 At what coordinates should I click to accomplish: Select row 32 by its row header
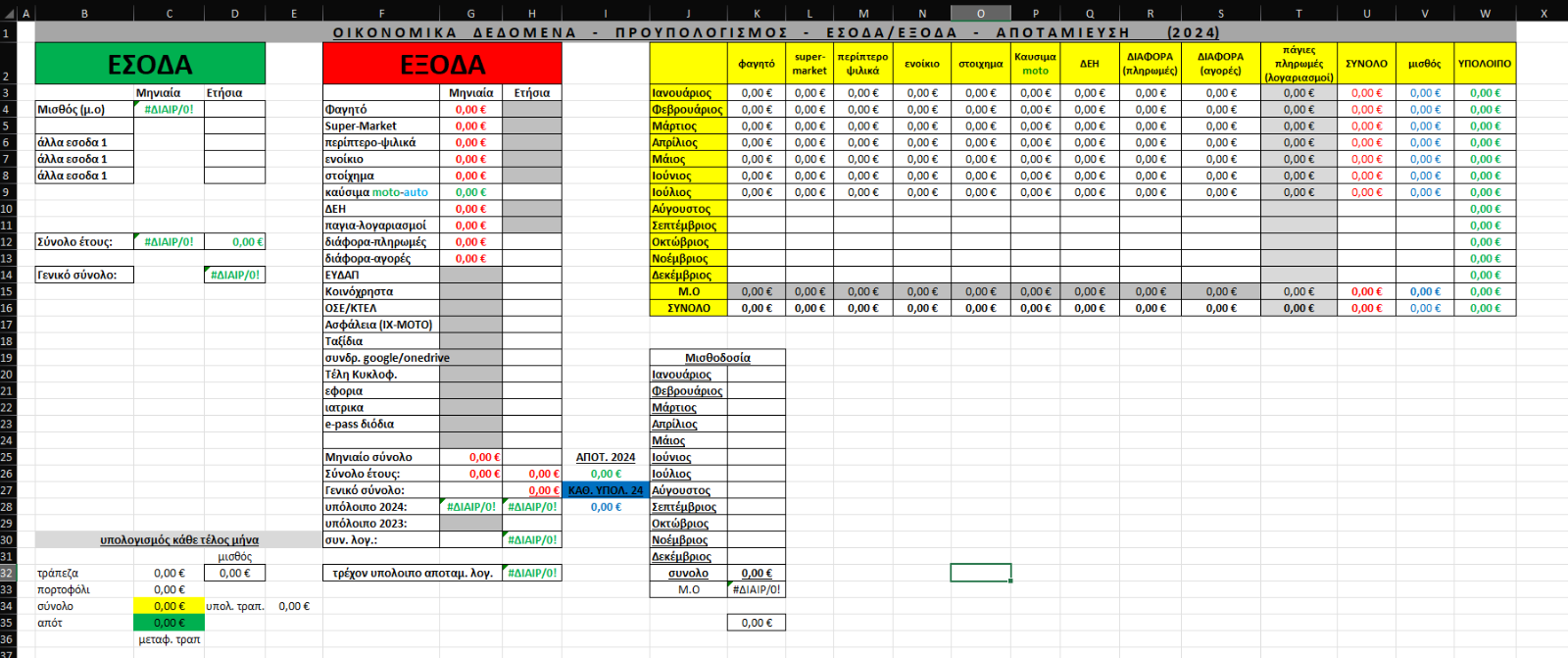pos(7,573)
